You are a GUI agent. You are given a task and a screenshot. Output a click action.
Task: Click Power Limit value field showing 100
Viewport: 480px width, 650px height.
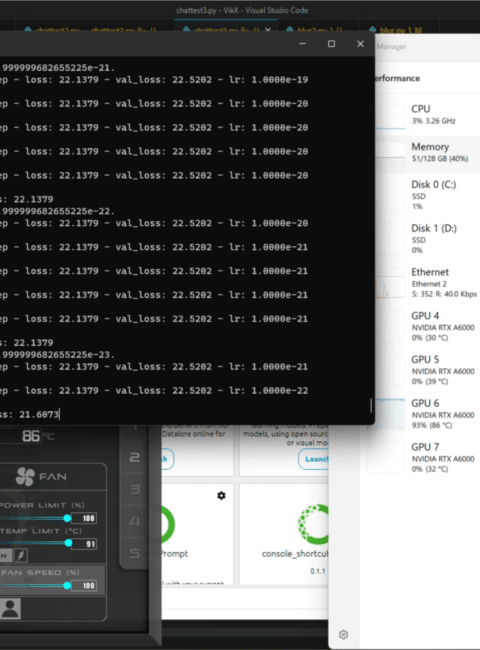[84, 518]
